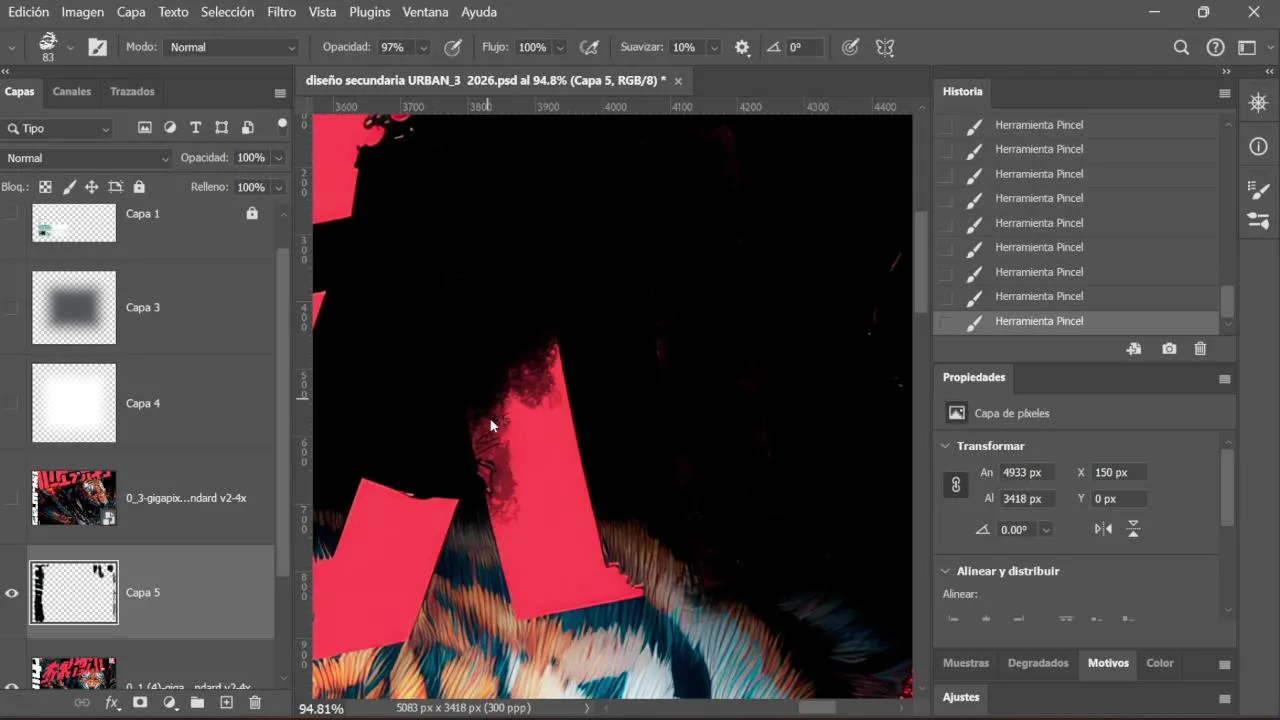Create new fill or adjustment layer
The width and height of the screenshot is (1280, 720).
pos(169,703)
